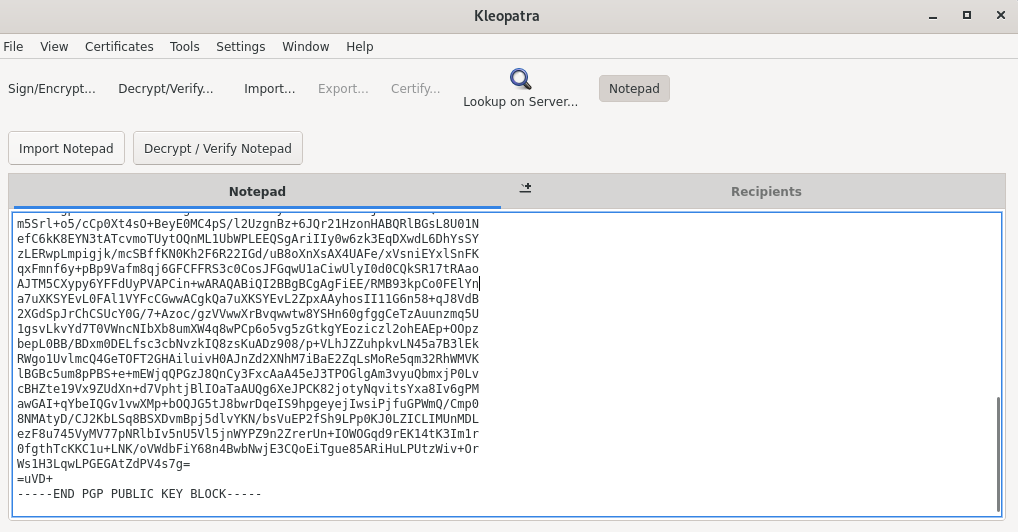Open the Settings menu
The height and width of the screenshot is (532, 1018).
click(240, 47)
